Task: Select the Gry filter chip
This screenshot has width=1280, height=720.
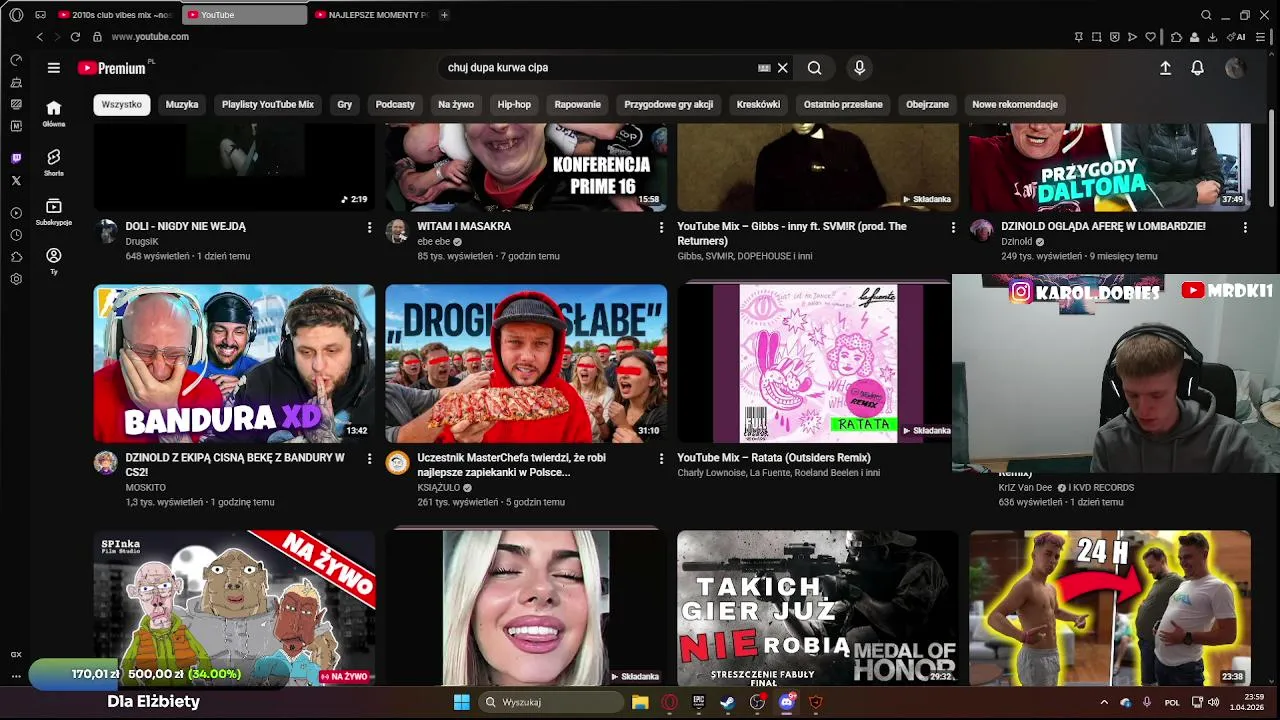Action: click(345, 104)
